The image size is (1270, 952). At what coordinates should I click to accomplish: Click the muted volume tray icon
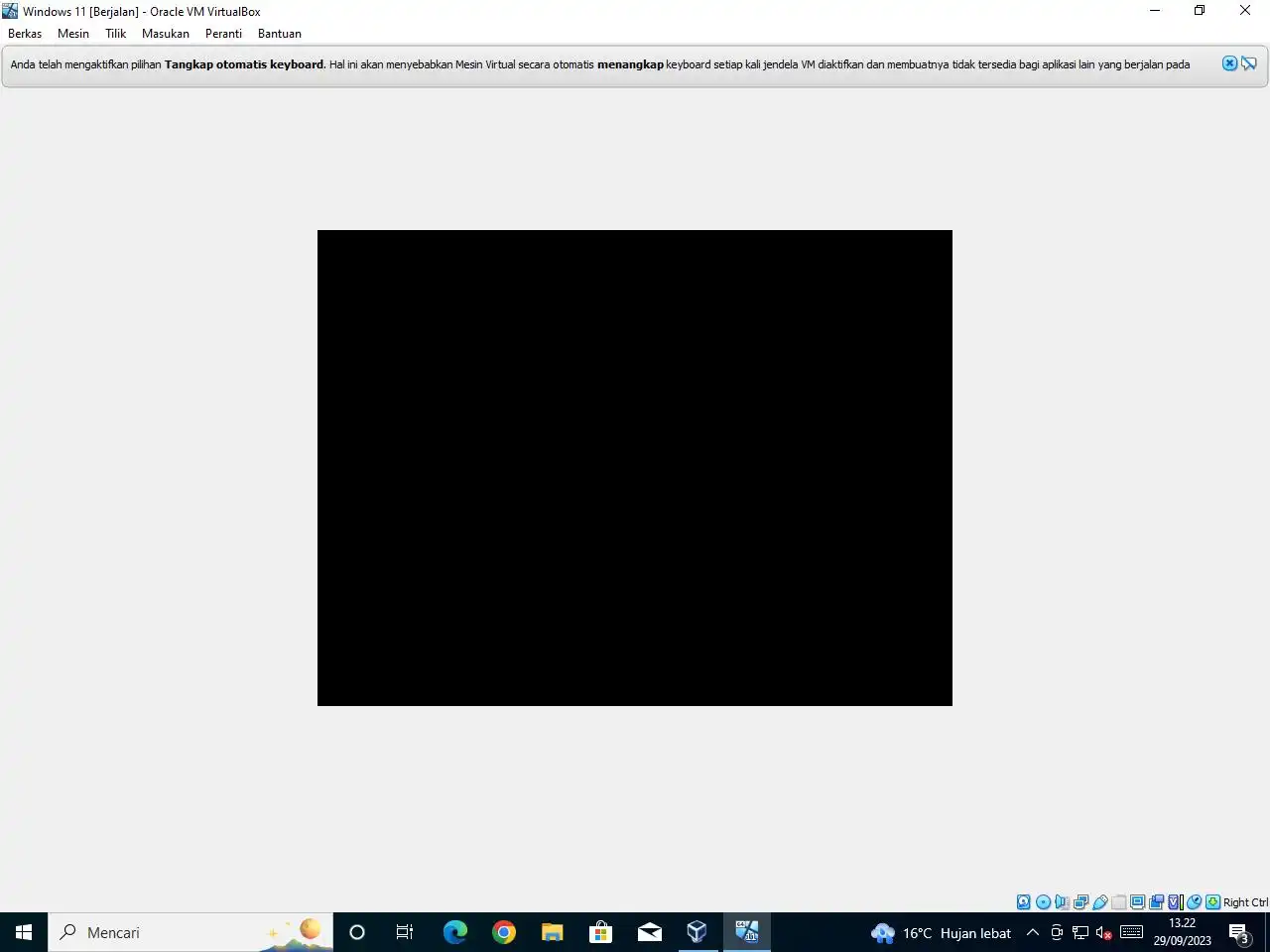(x=1103, y=932)
